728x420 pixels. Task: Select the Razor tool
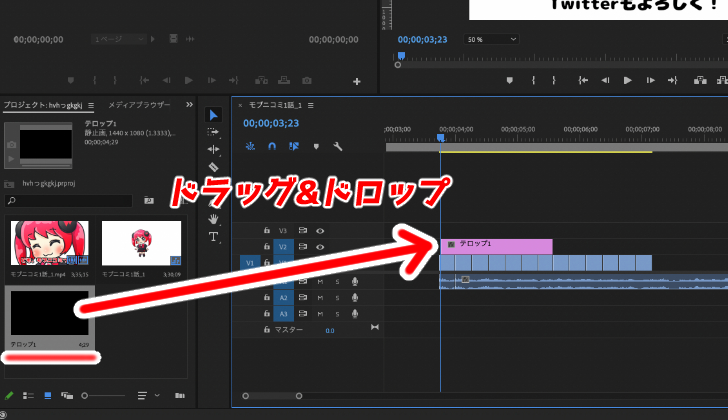(213, 167)
